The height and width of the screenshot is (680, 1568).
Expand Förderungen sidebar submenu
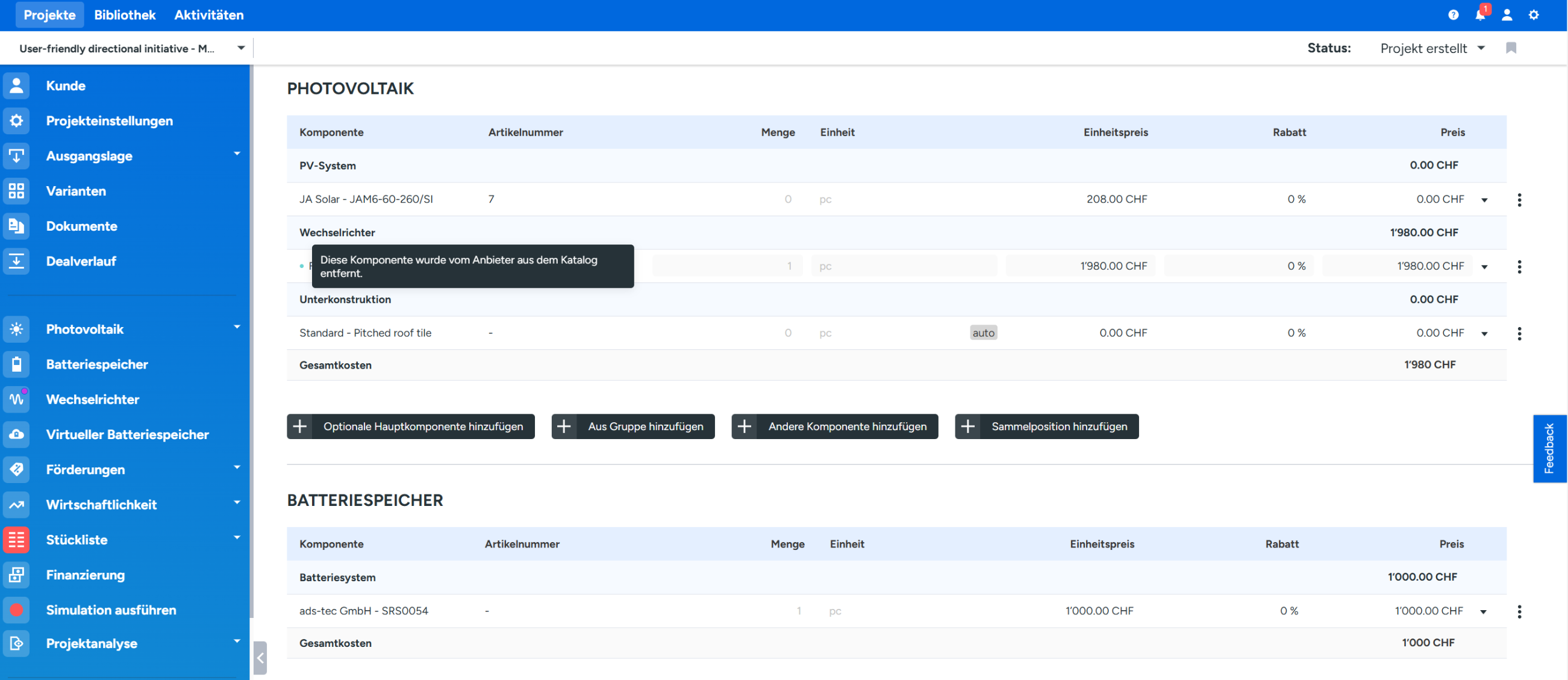coord(237,467)
